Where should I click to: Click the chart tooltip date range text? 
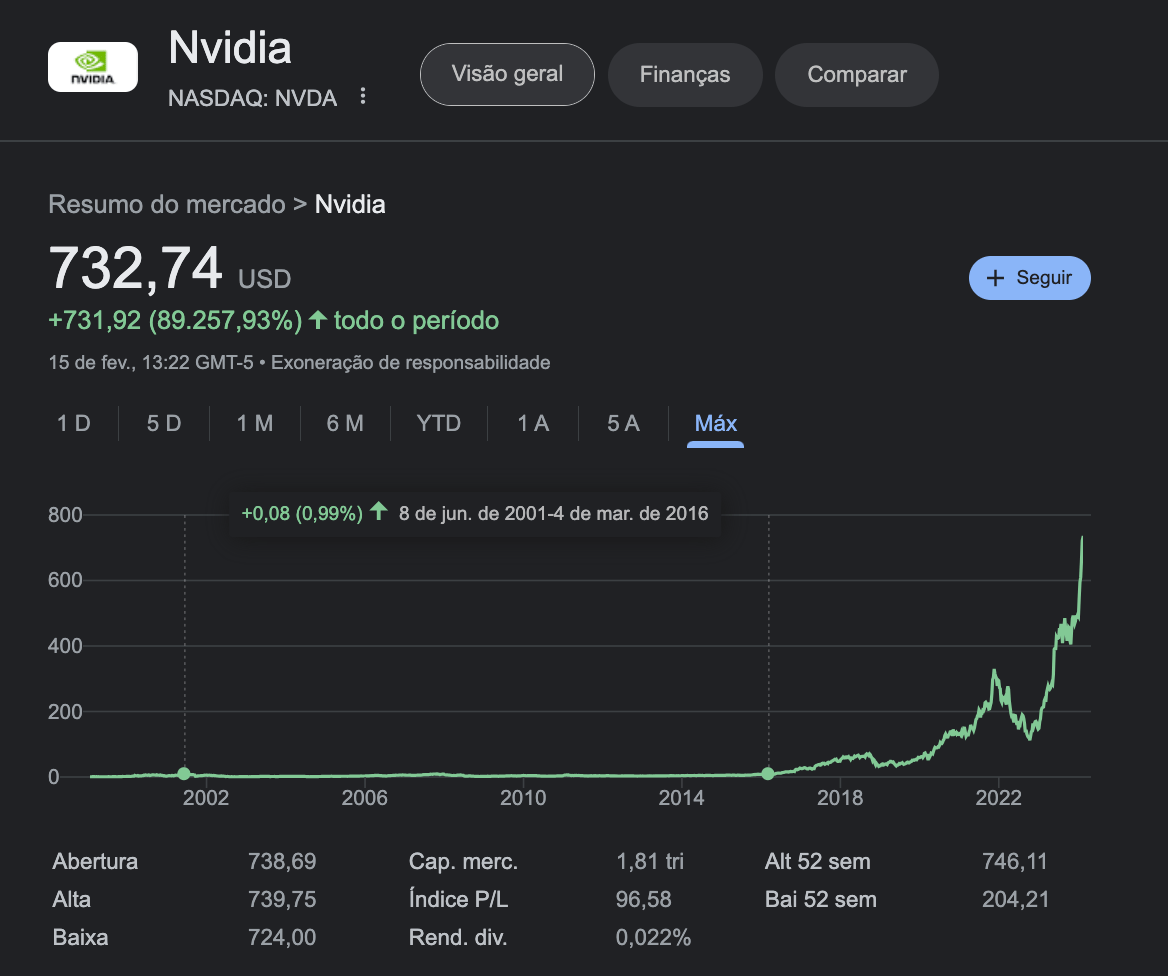tap(553, 513)
